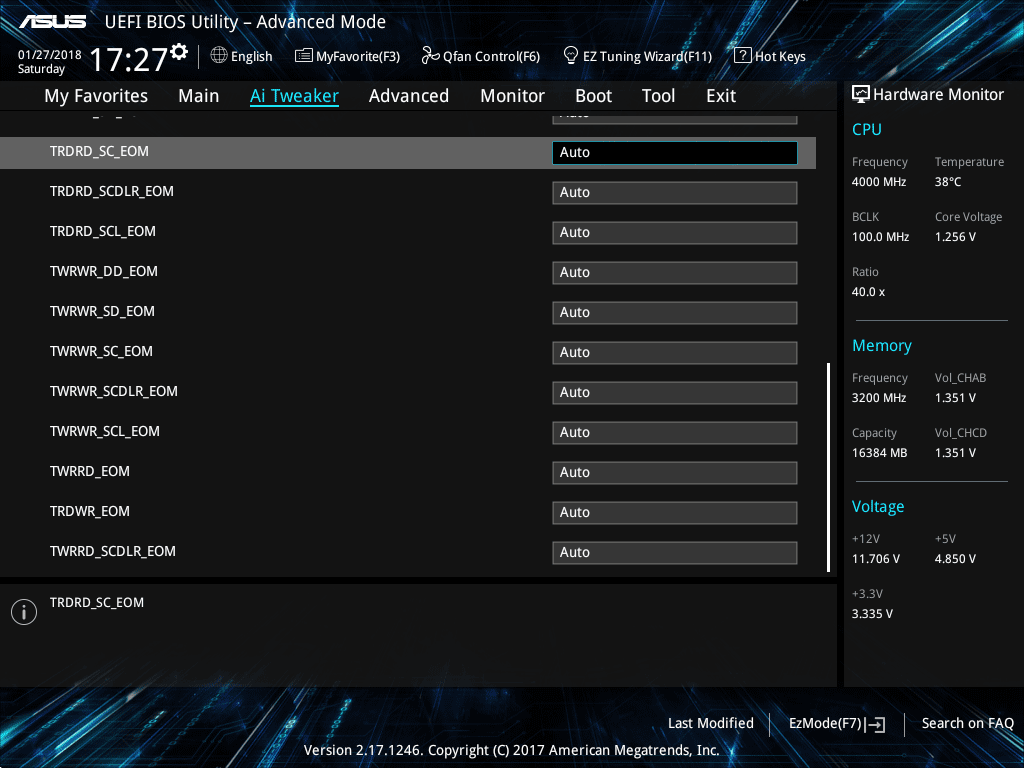The image size is (1024, 768).
Task: Click the Hardware Monitor title text
Action: (x=938, y=95)
